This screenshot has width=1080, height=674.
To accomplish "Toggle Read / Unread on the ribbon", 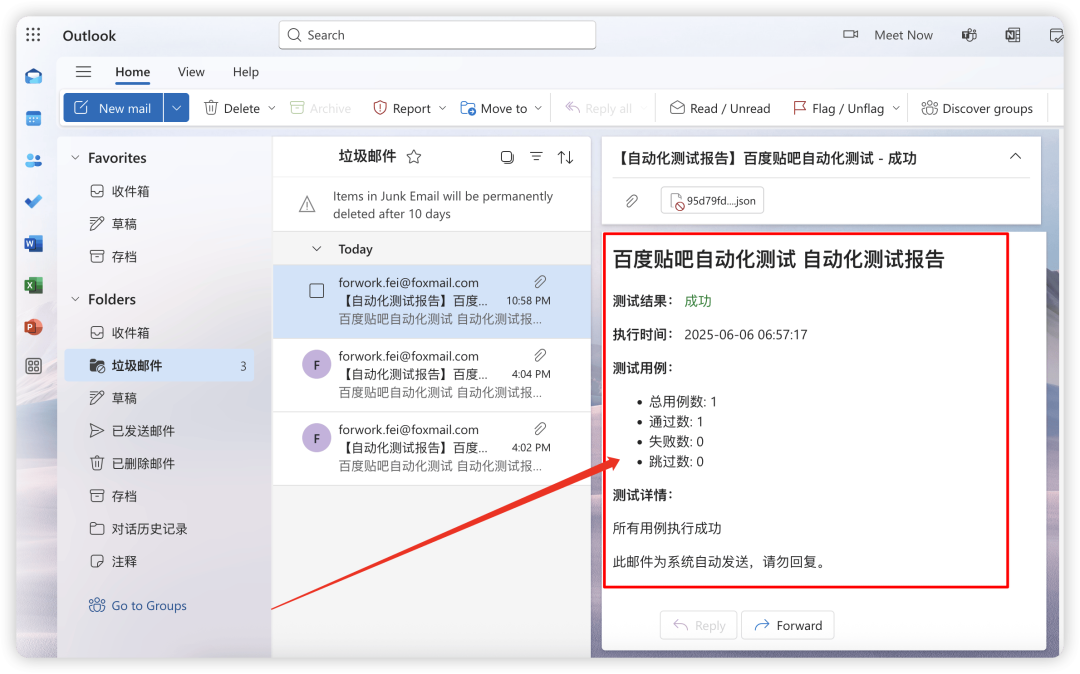I will [720, 107].
